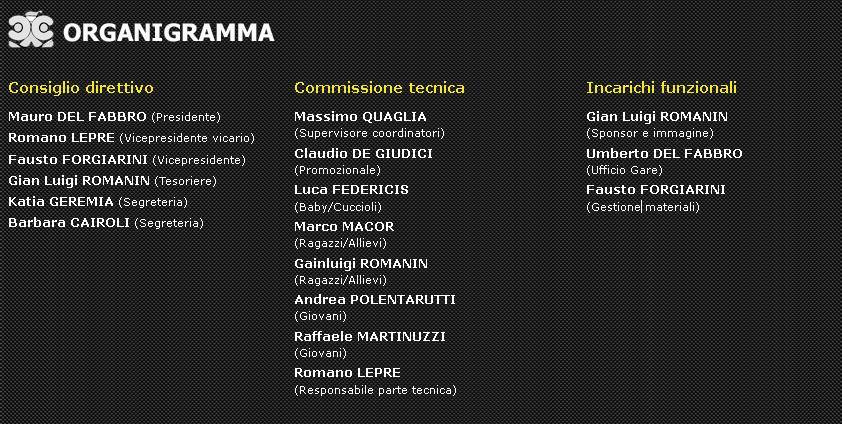Click the Consiglio direttivo heading

81,88
